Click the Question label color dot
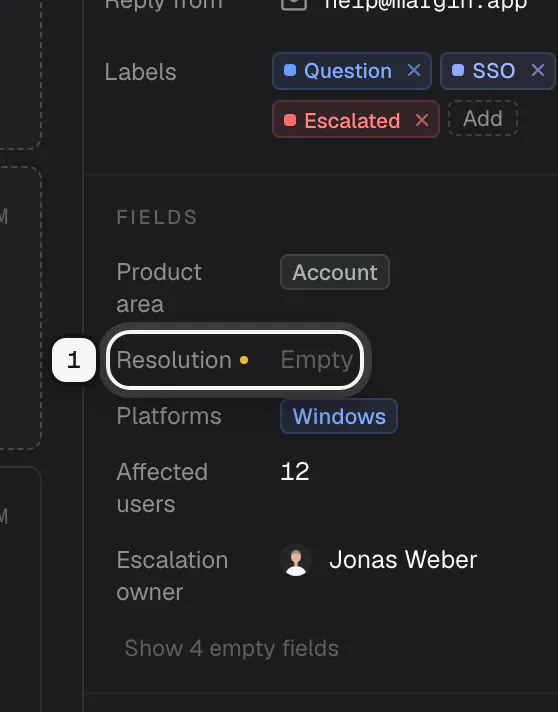The width and height of the screenshot is (558, 712). point(290,70)
